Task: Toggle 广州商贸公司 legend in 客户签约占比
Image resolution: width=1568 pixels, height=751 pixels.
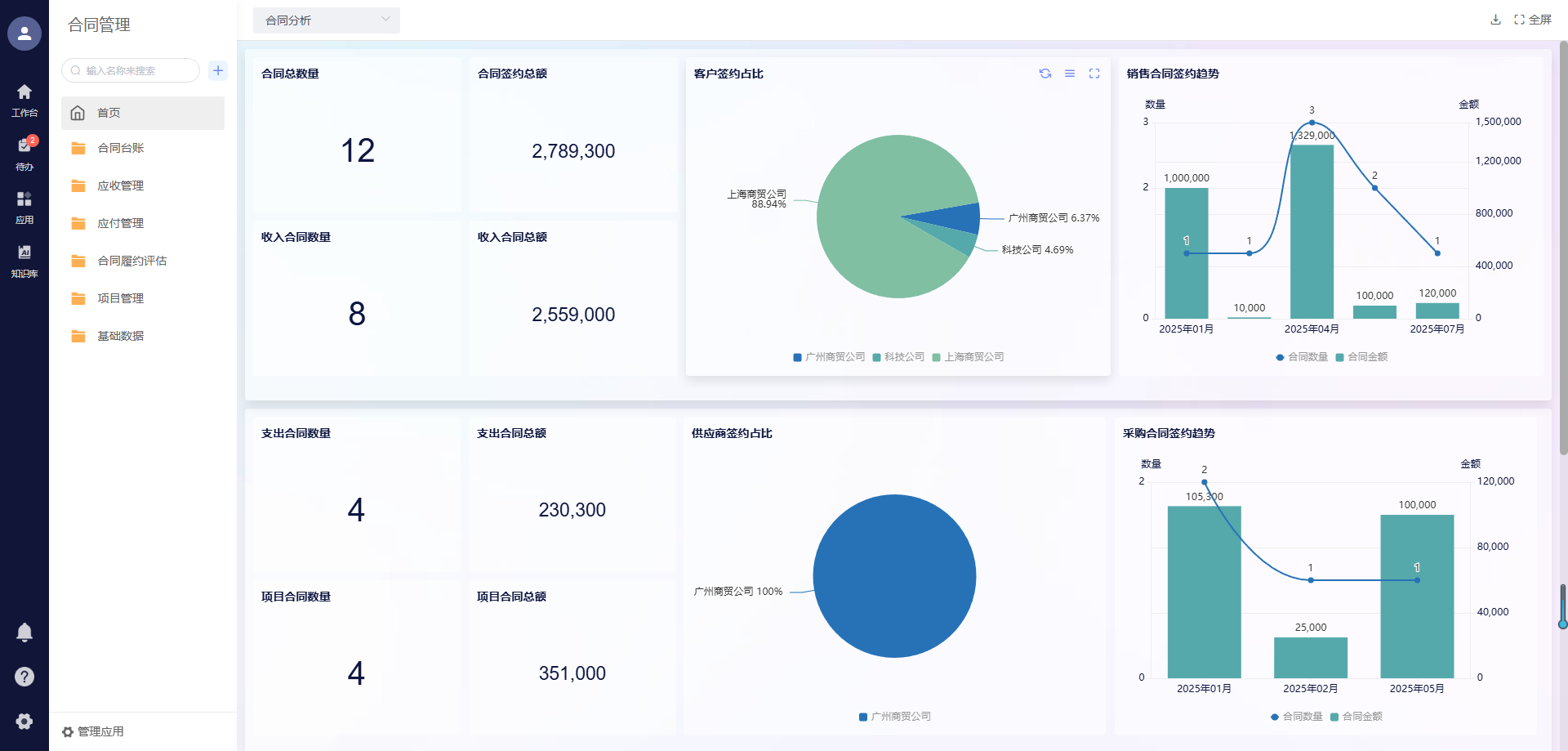Action: [x=829, y=357]
